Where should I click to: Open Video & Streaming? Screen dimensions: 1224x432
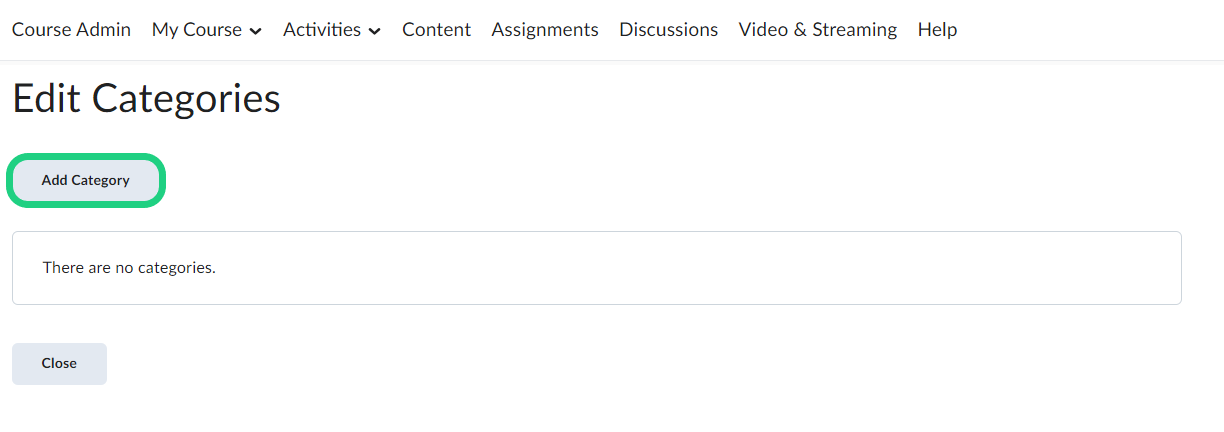(817, 30)
